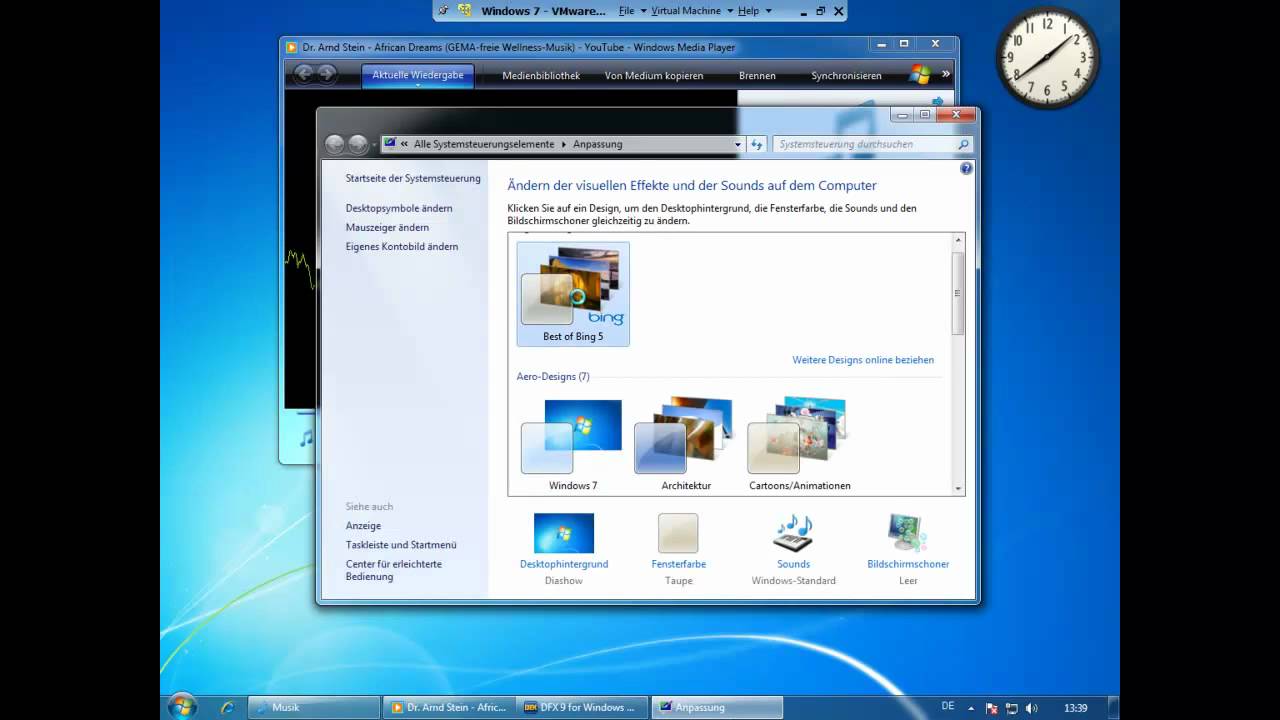Open the Sounds settings icon
The height and width of the screenshot is (720, 1280).
pyautogui.click(x=793, y=533)
